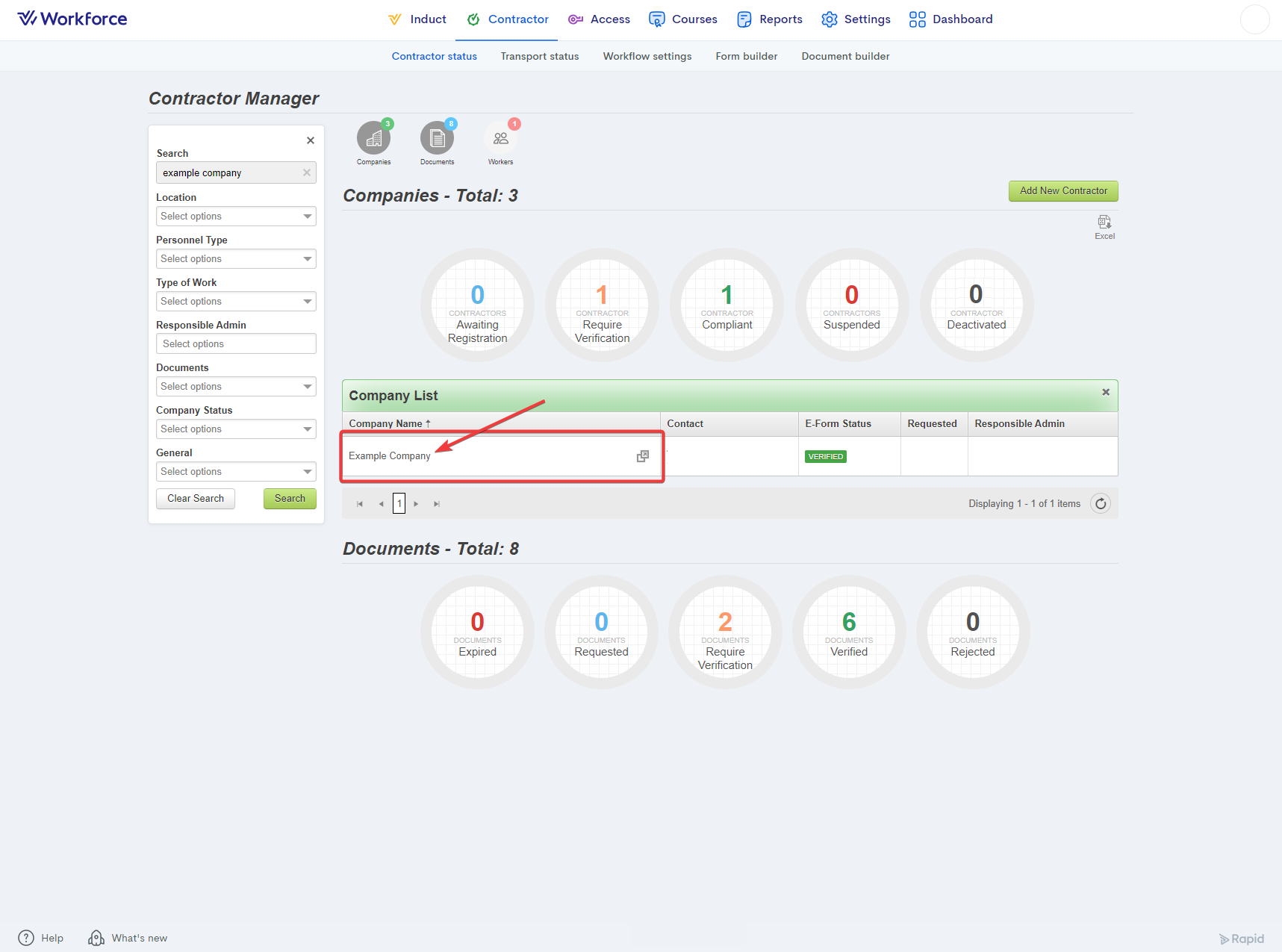This screenshot has width=1282, height=952.
Task: Go to next page of companies
Action: point(416,504)
